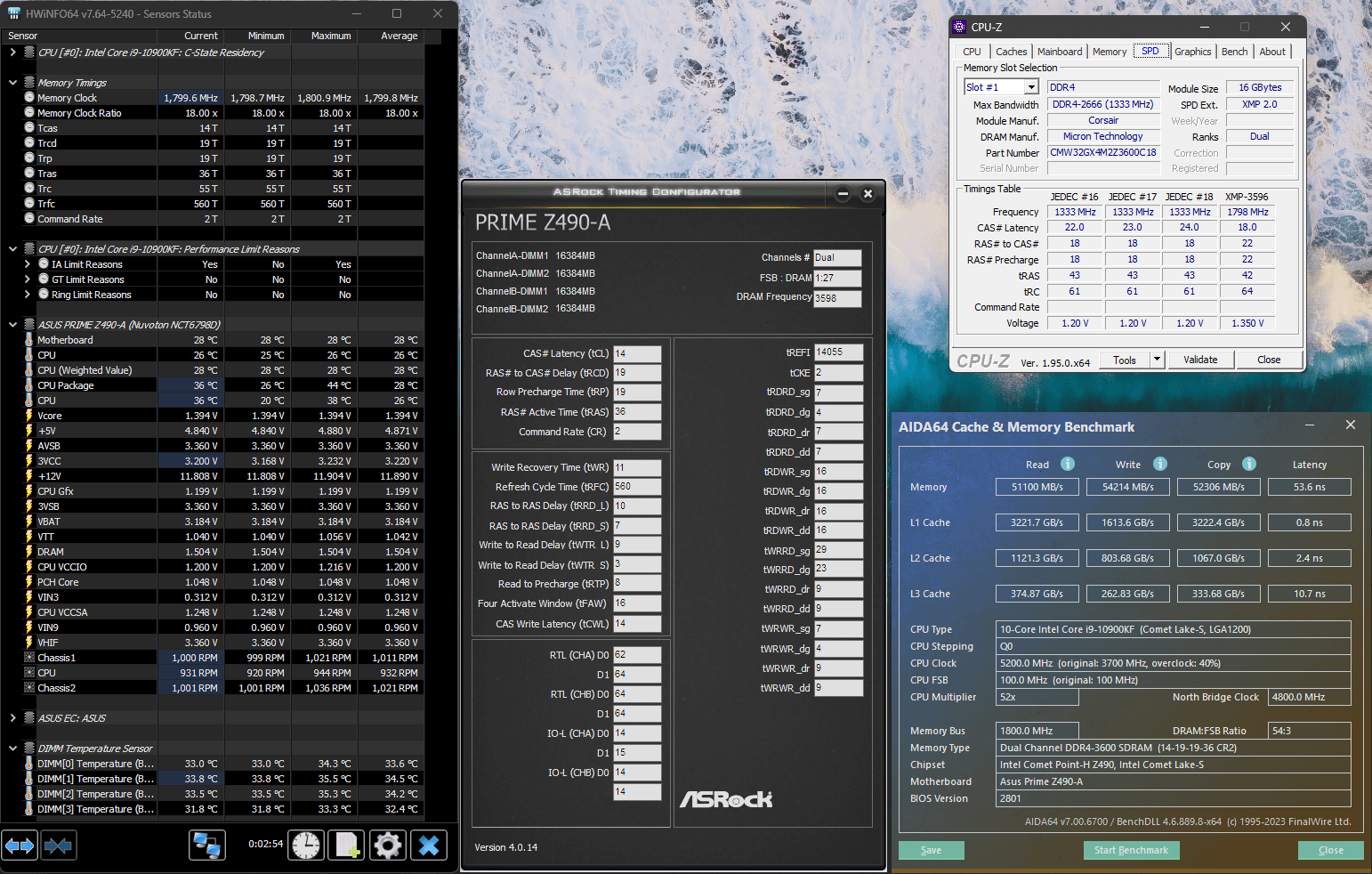The width and height of the screenshot is (1372, 874).
Task: Click the Tools button in CPU-Z
Action: coord(1125,360)
